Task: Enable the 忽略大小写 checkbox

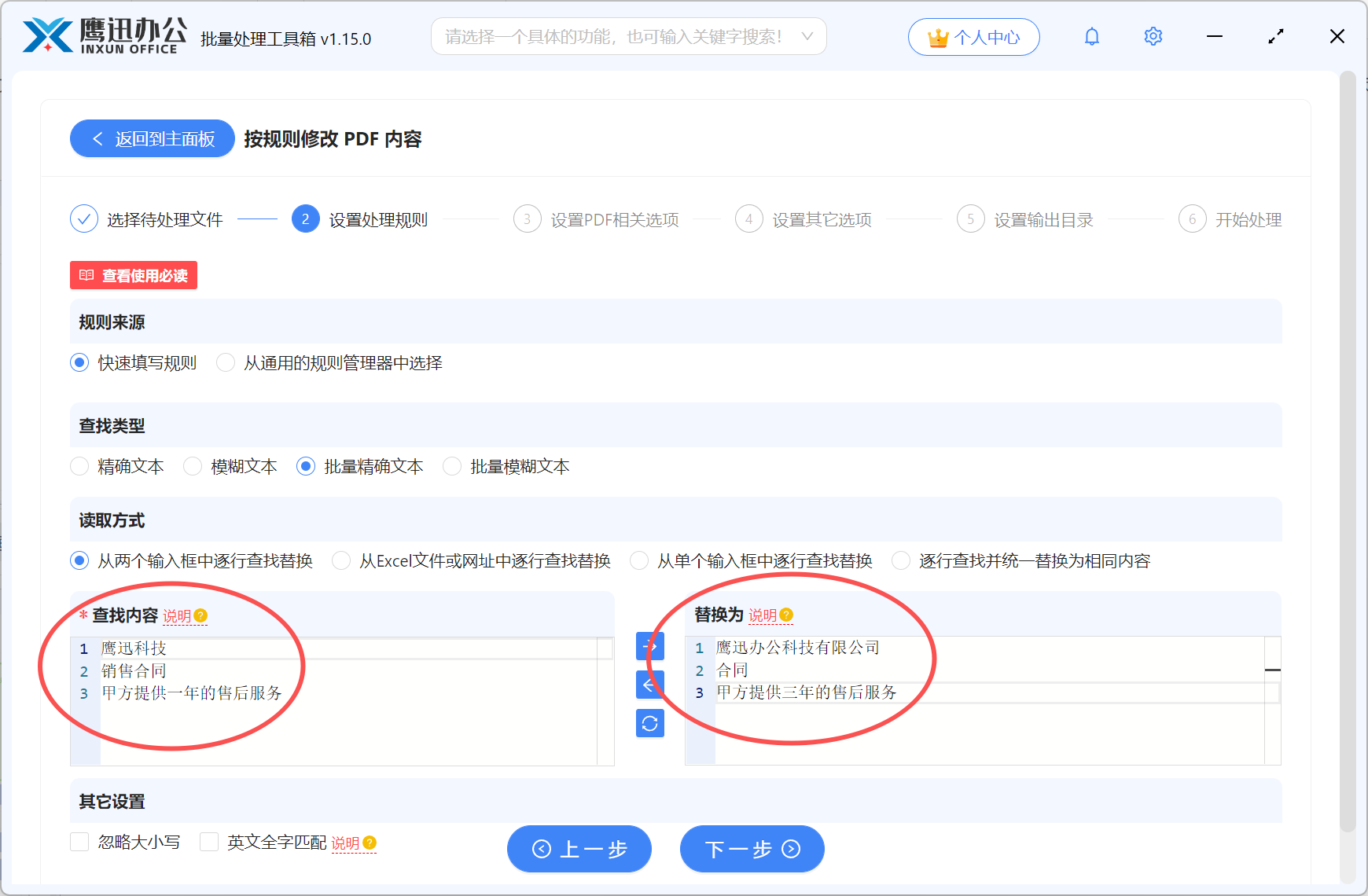Action: coord(79,842)
